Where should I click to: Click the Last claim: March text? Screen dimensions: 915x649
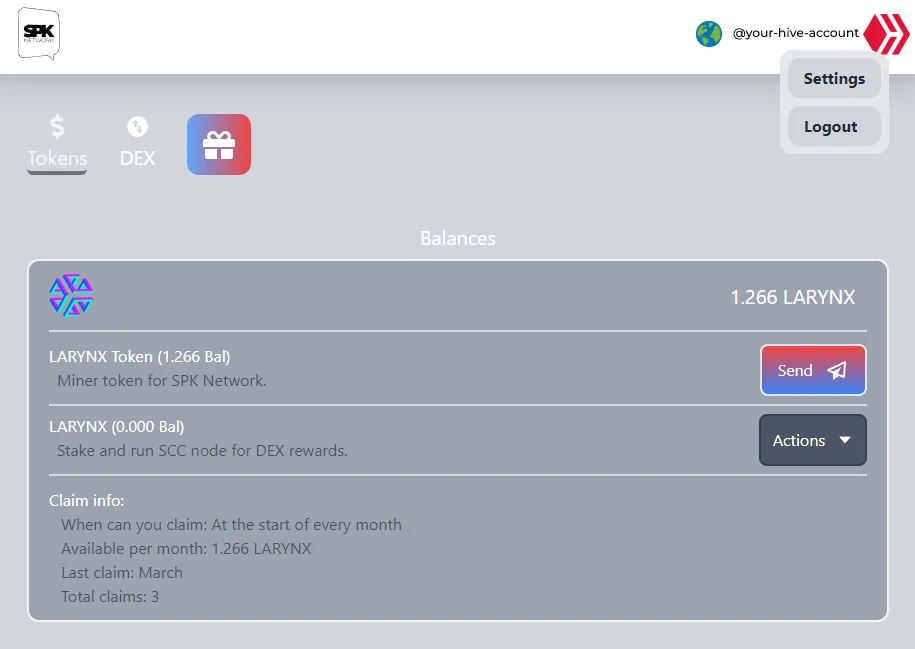pos(122,573)
